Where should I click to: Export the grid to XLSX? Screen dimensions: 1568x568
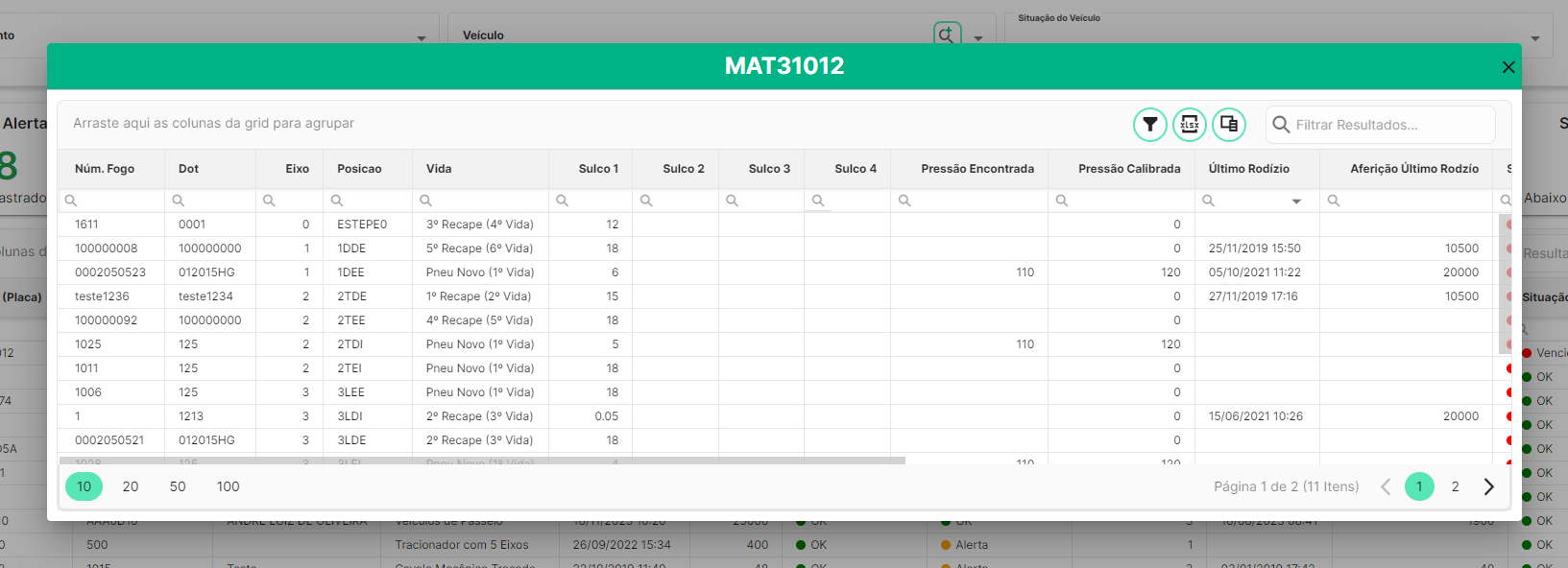pyautogui.click(x=1190, y=125)
